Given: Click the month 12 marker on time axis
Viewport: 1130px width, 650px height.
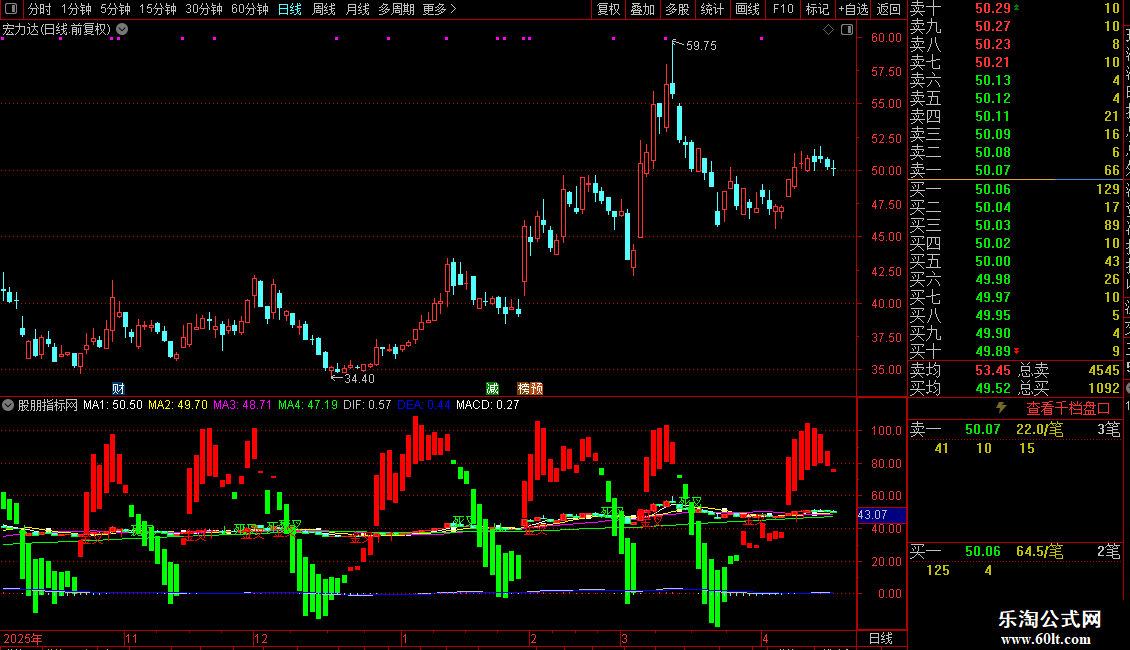Looking at the screenshot, I should click(261, 638).
